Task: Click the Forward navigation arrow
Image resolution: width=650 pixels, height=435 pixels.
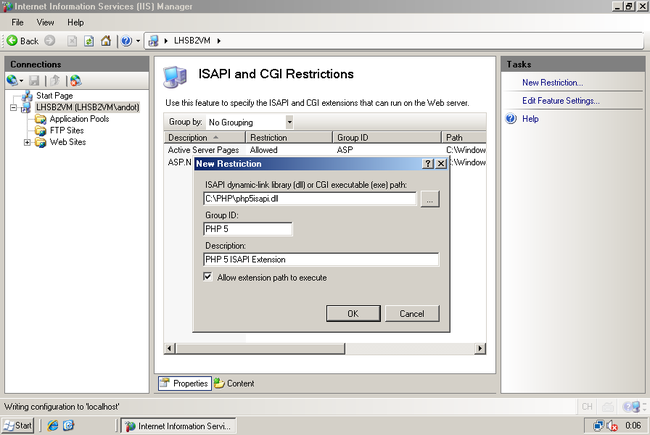Action: (50, 41)
